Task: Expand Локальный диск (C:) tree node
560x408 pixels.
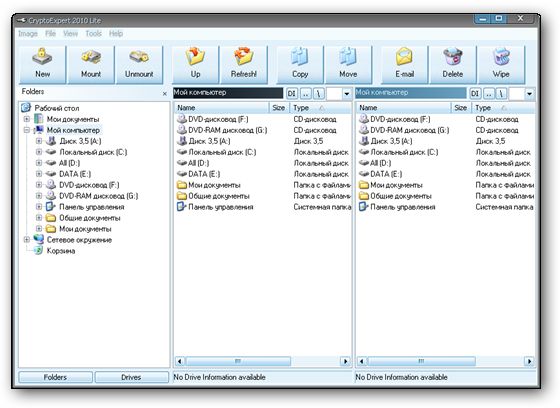Action: (x=39, y=152)
